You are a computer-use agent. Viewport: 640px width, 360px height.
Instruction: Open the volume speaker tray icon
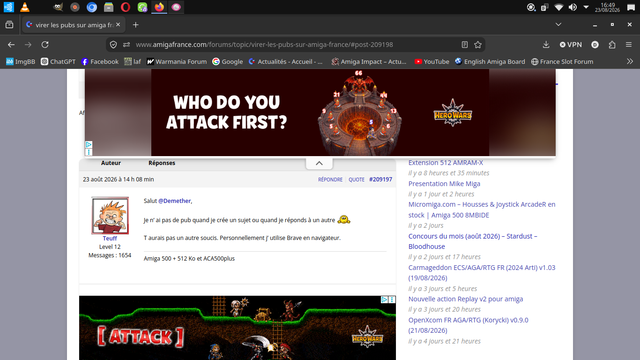pos(573,7)
